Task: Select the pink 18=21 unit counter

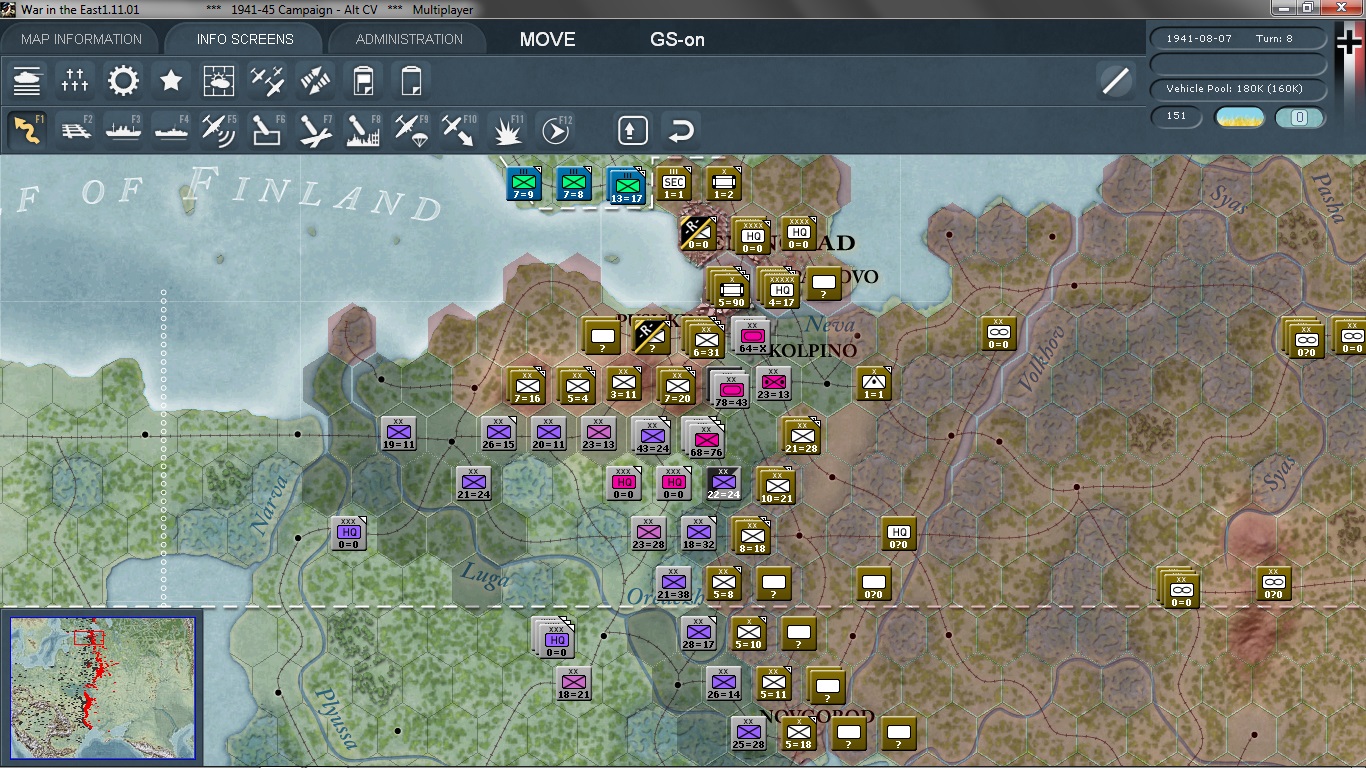Action: point(574,684)
